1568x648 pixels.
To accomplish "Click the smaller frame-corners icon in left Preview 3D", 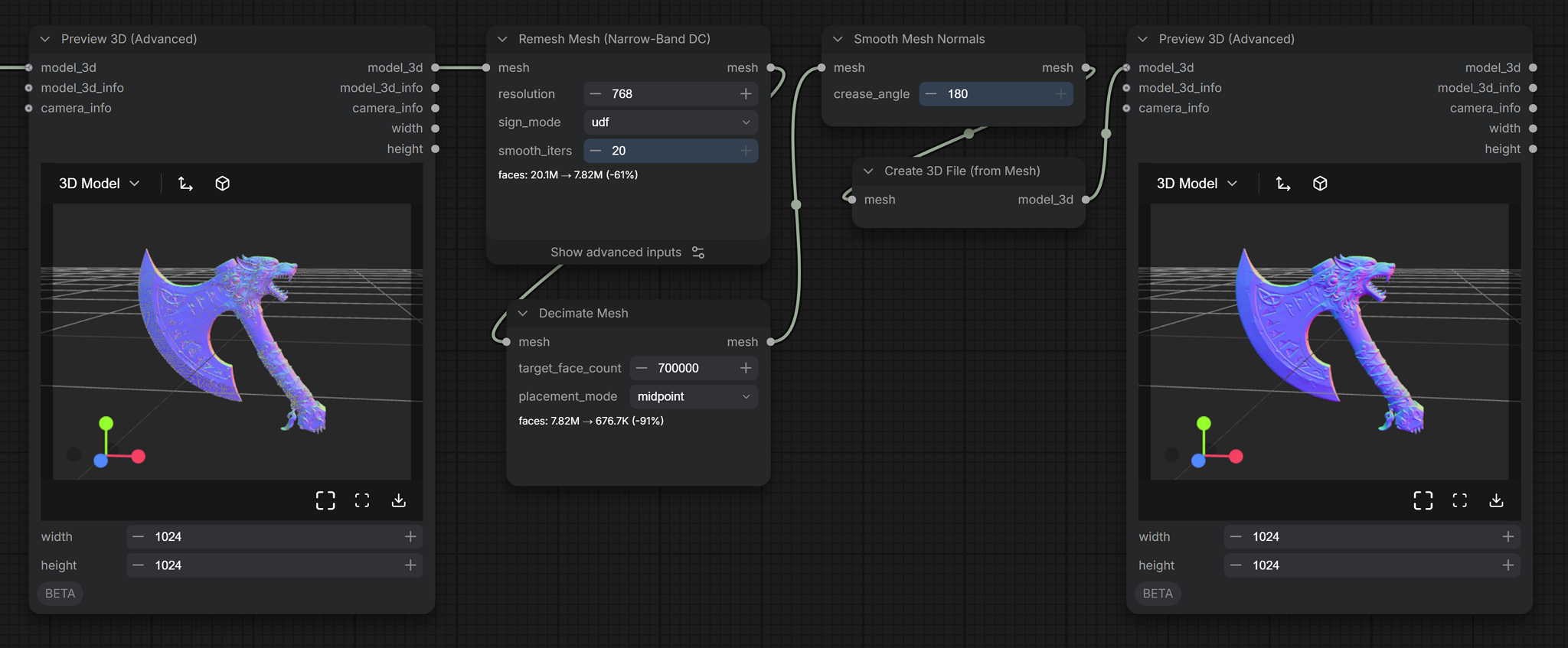I will 362,500.
